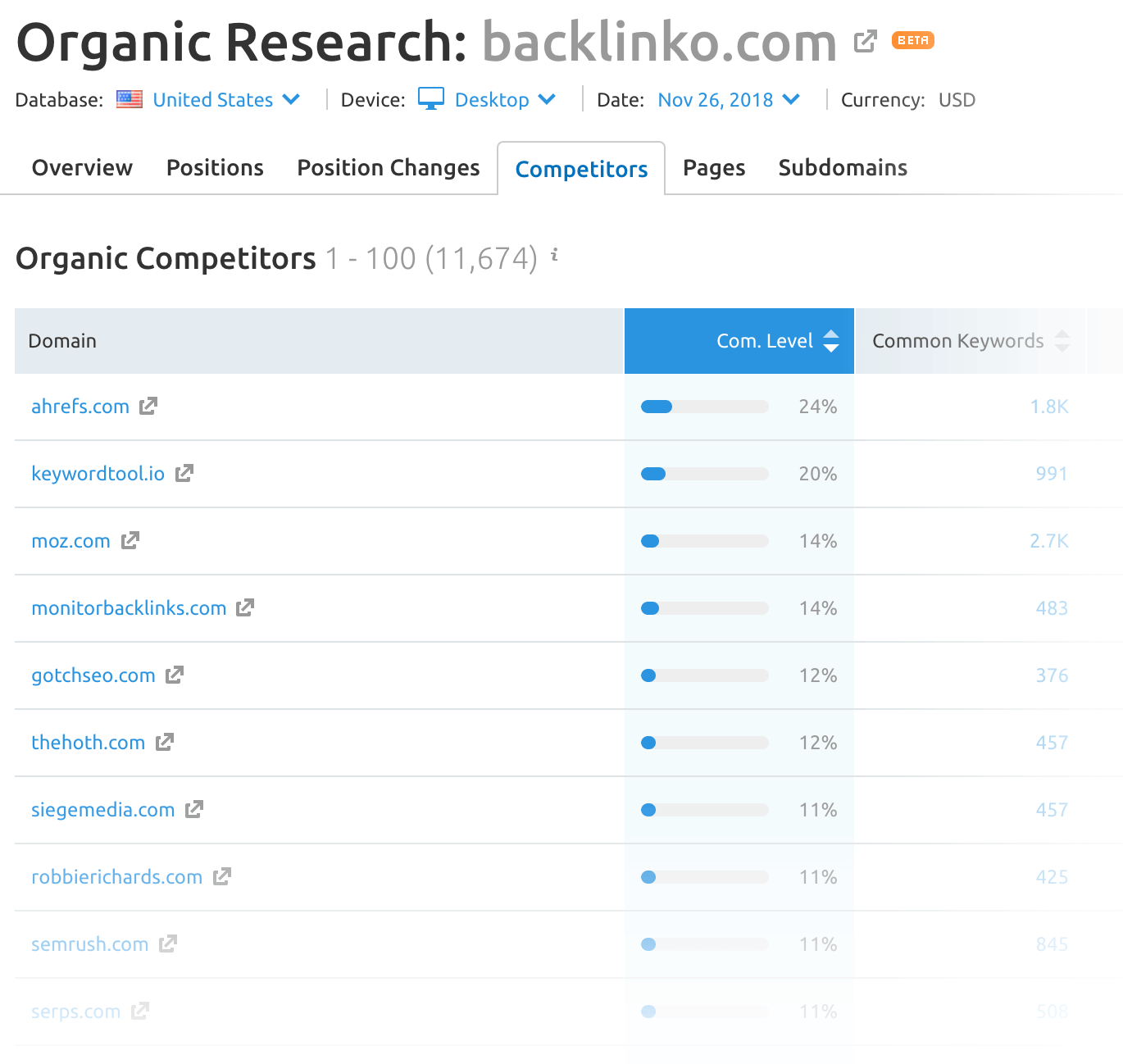Open the Position Changes tab

tap(389, 167)
